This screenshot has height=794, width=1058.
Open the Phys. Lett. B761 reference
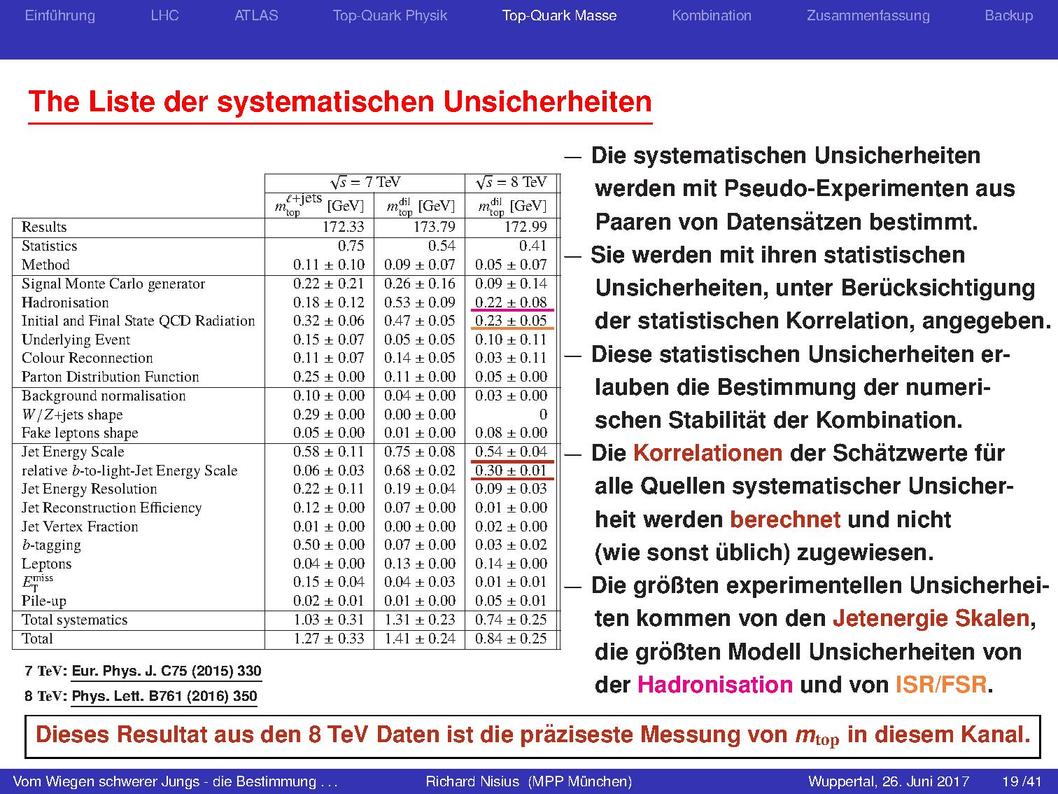coord(165,696)
